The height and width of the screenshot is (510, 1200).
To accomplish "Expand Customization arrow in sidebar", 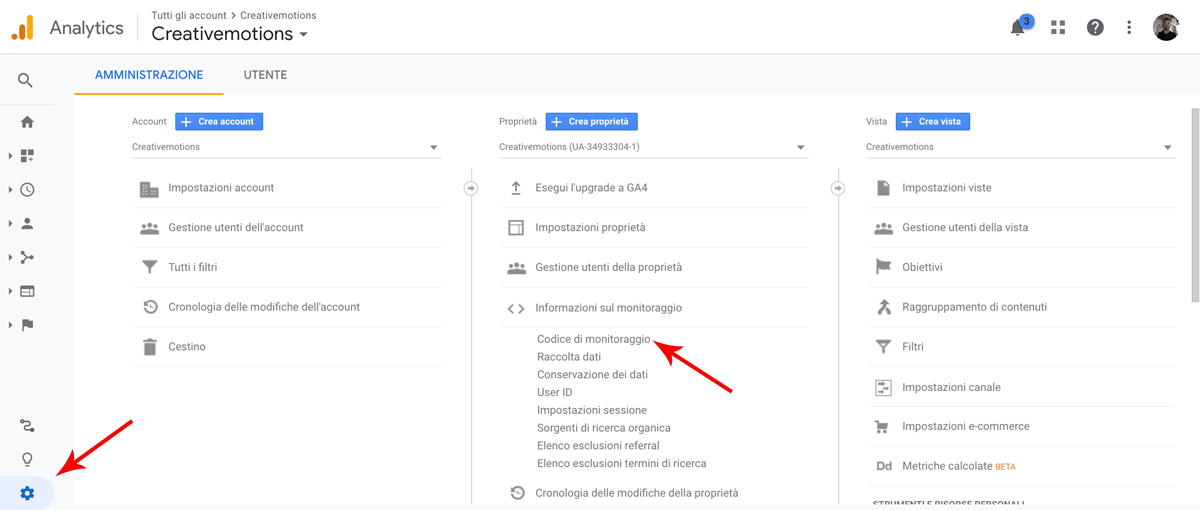I will [10, 156].
